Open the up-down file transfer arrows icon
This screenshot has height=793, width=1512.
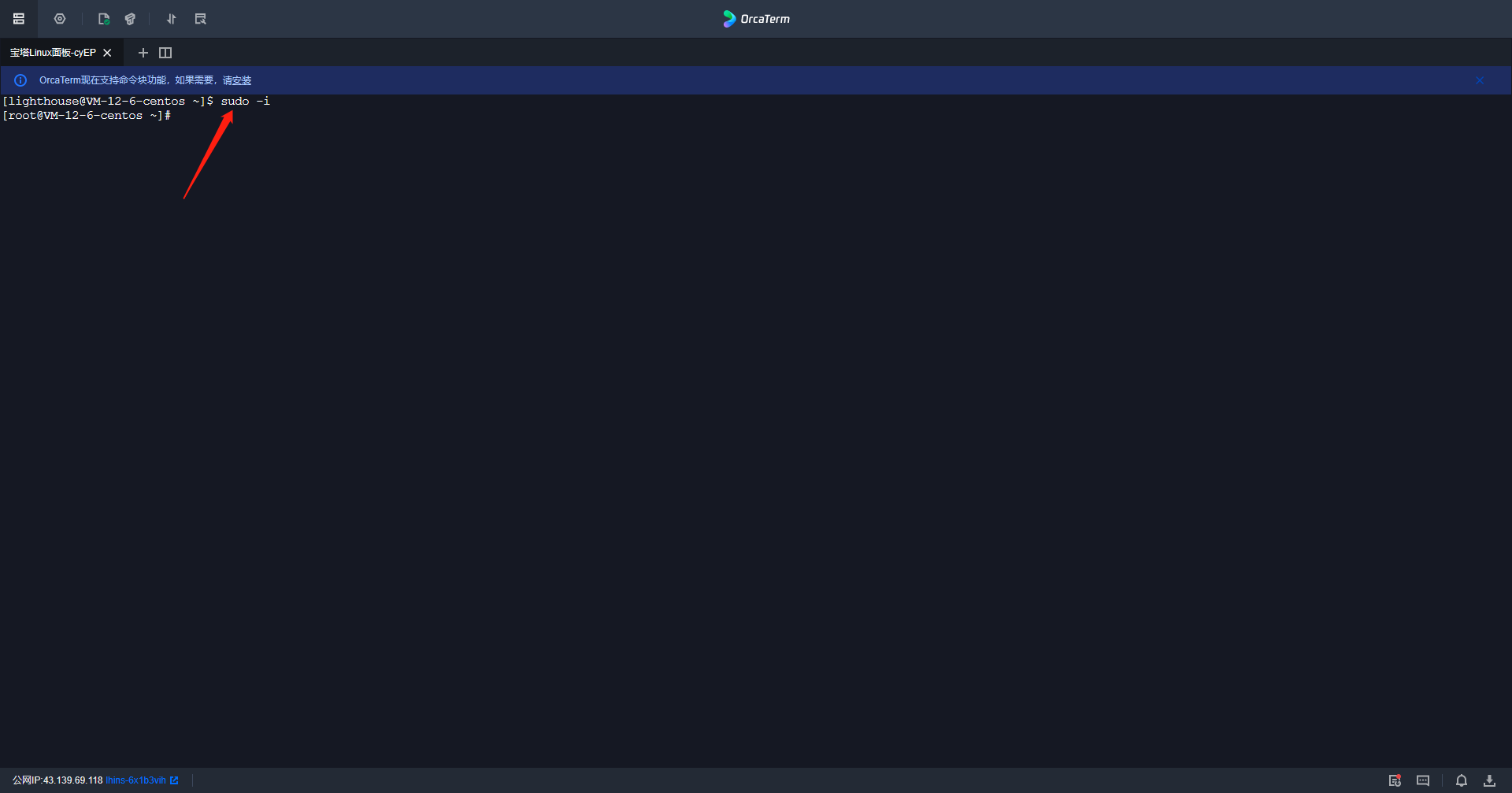coord(171,19)
